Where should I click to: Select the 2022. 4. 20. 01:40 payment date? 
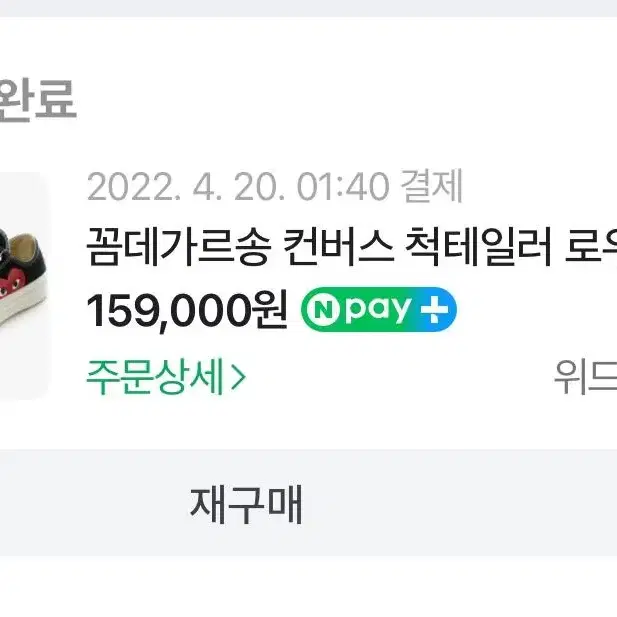coord(238,186)
